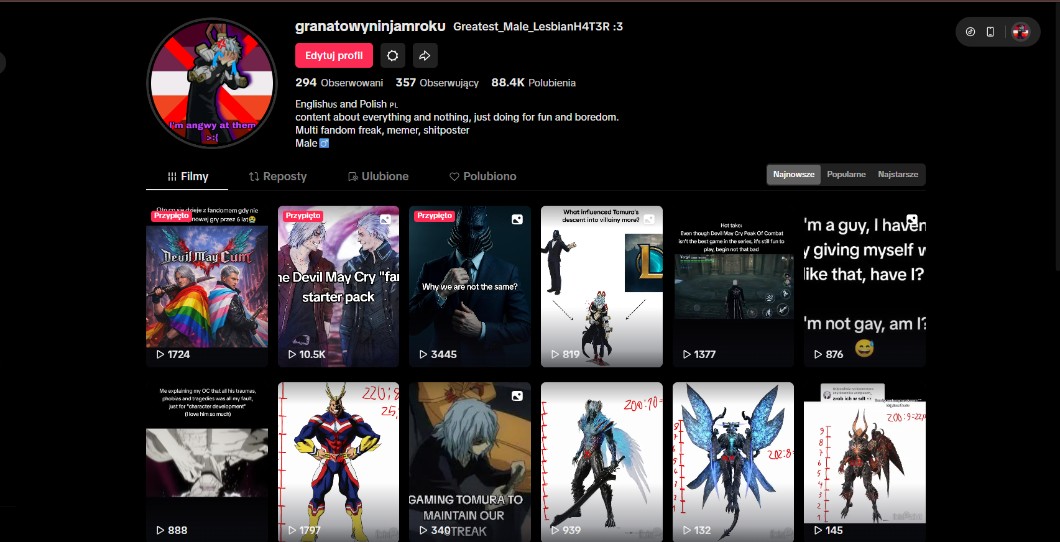
Task: Select the Filmy tab
Action: tap(188, 176)
